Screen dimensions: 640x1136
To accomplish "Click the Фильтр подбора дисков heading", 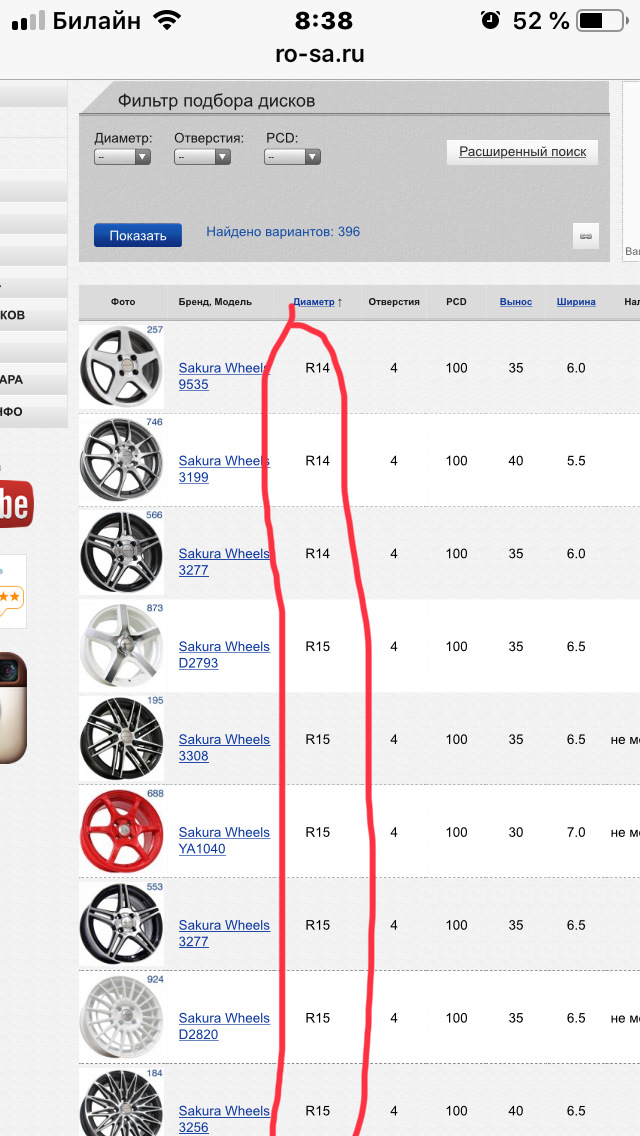I will click(217, 101).
